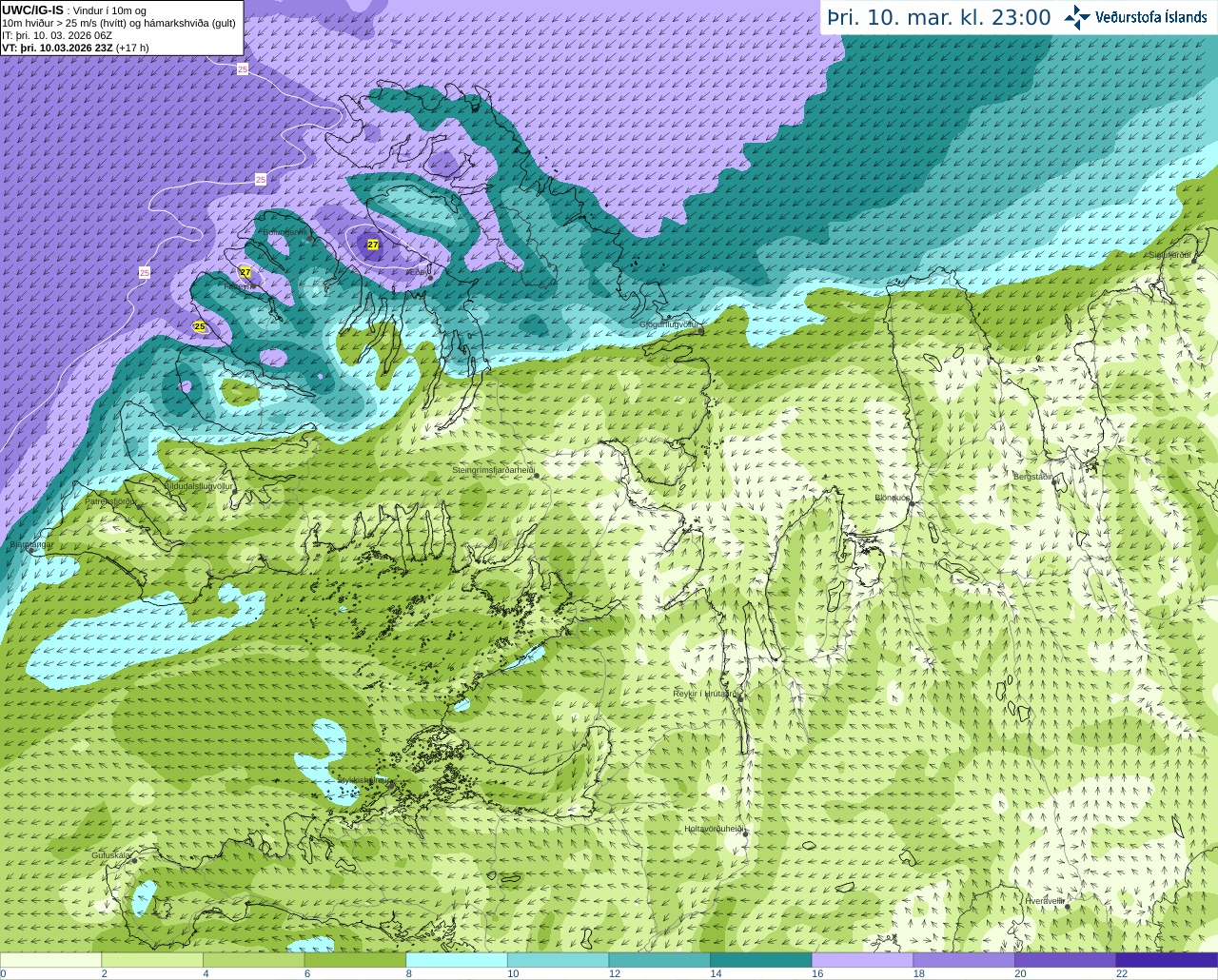Click the Hveravellir station label
The height and width of the screenshot is (980, 1218).
coord(1044,900)
